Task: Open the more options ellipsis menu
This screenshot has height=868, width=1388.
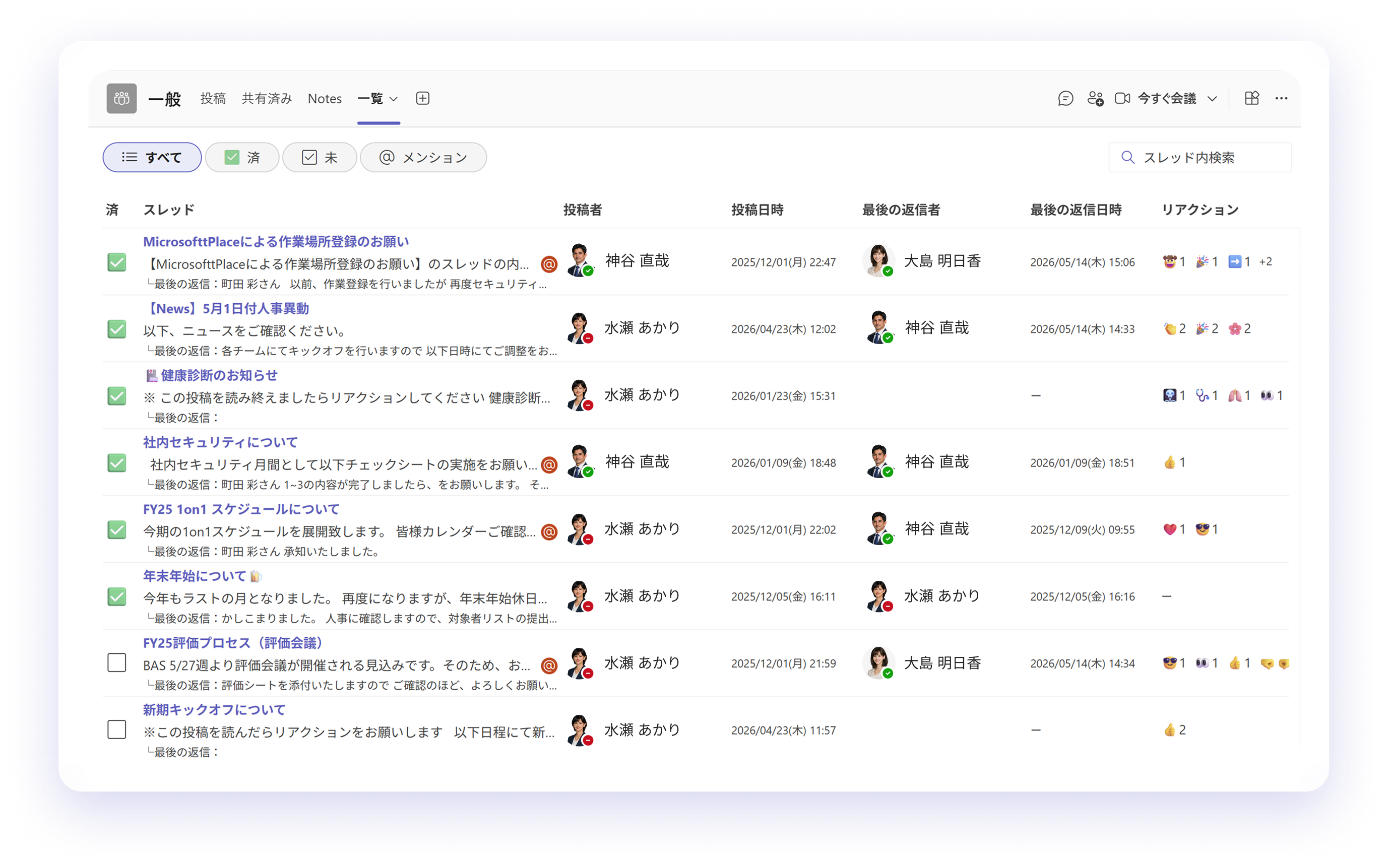Action: pyautogui.click(x=1281, y=98)
